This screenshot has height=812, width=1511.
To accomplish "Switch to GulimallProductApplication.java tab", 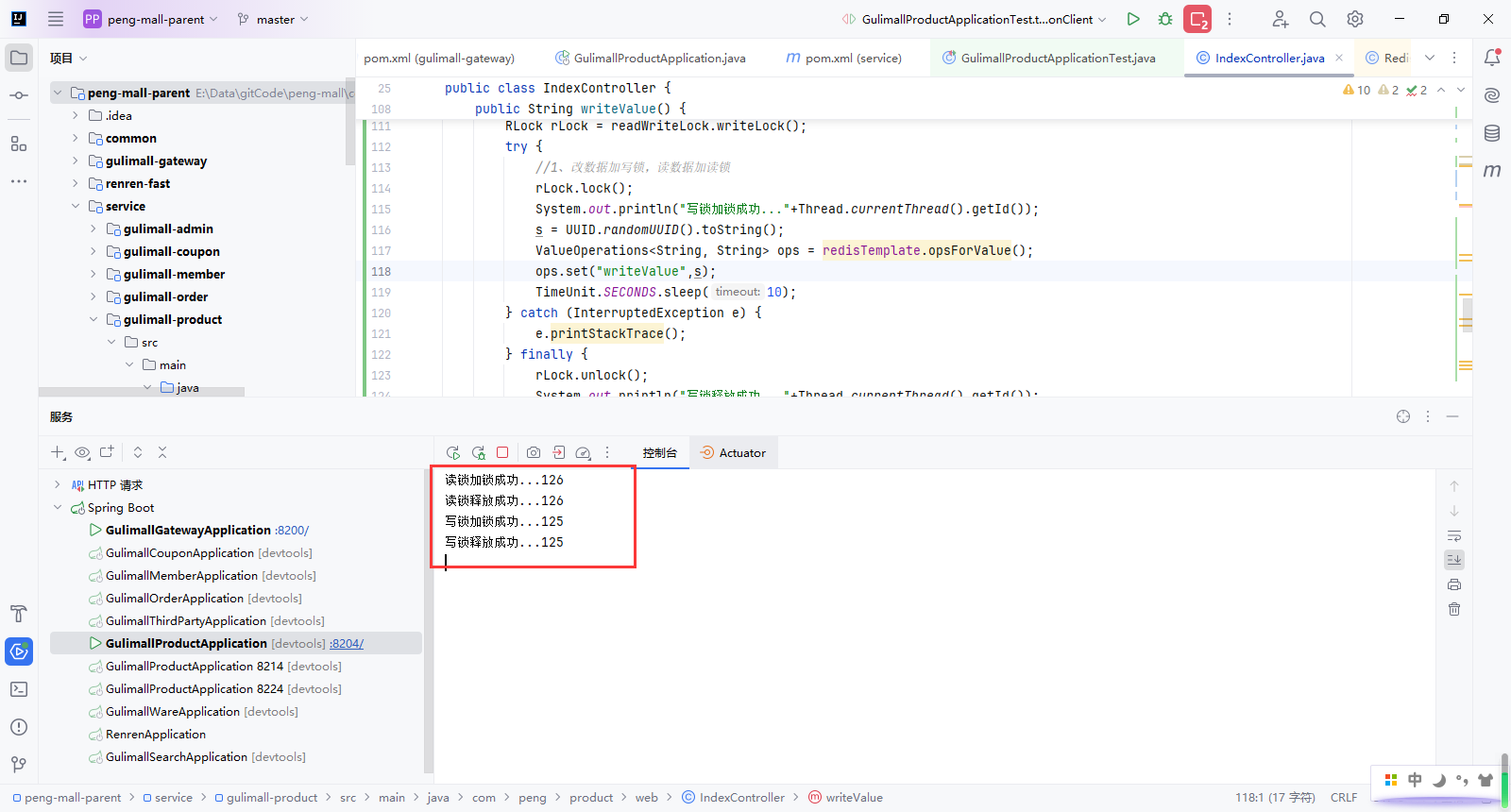I will pos(651,58).
